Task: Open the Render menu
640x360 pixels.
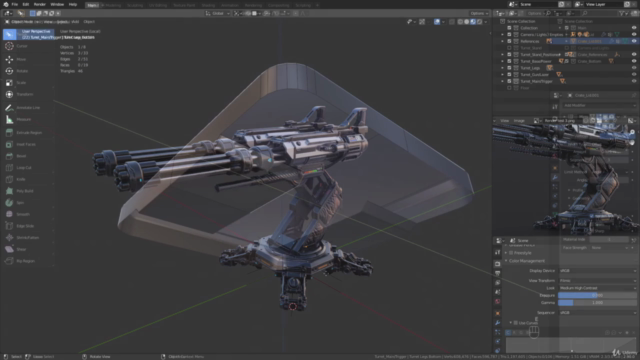Action: tap(40, 4)
